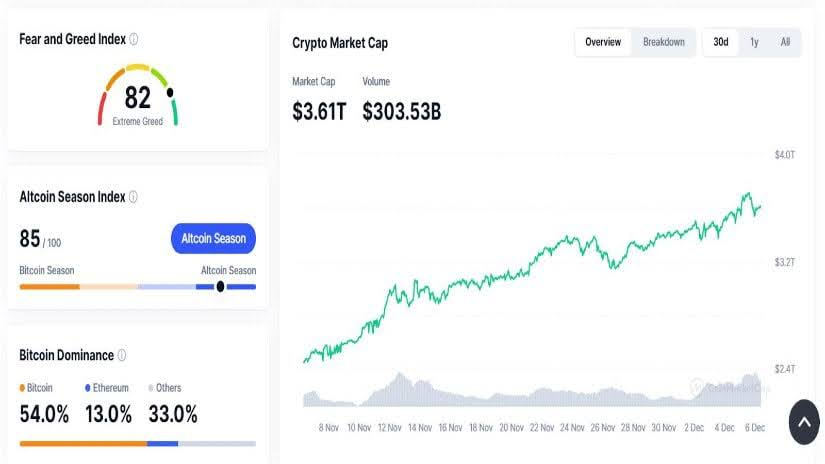This screenshot has height=464, width=825.
Task: Click the Bitcoin Dominance percentage bar
Action: [x=138, y=444]
